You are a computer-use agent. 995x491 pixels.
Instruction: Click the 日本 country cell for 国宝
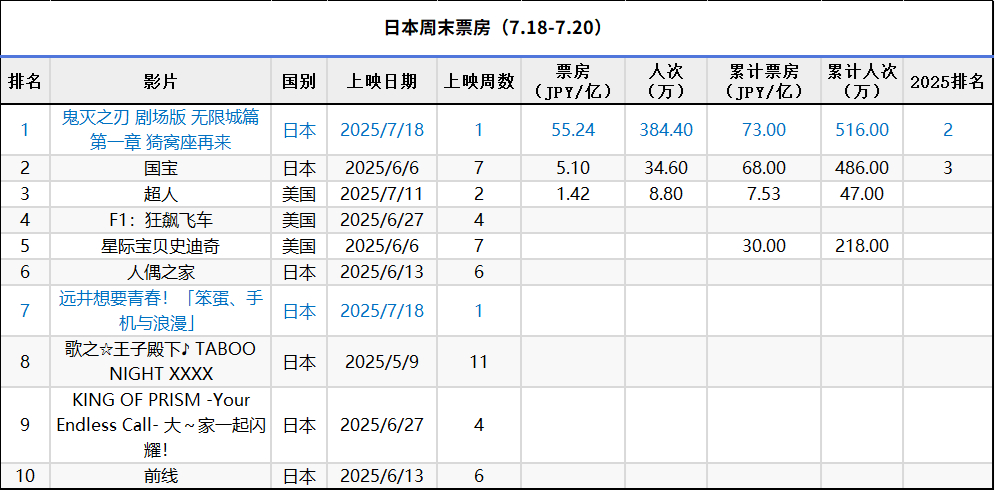[x=299, y=168]
